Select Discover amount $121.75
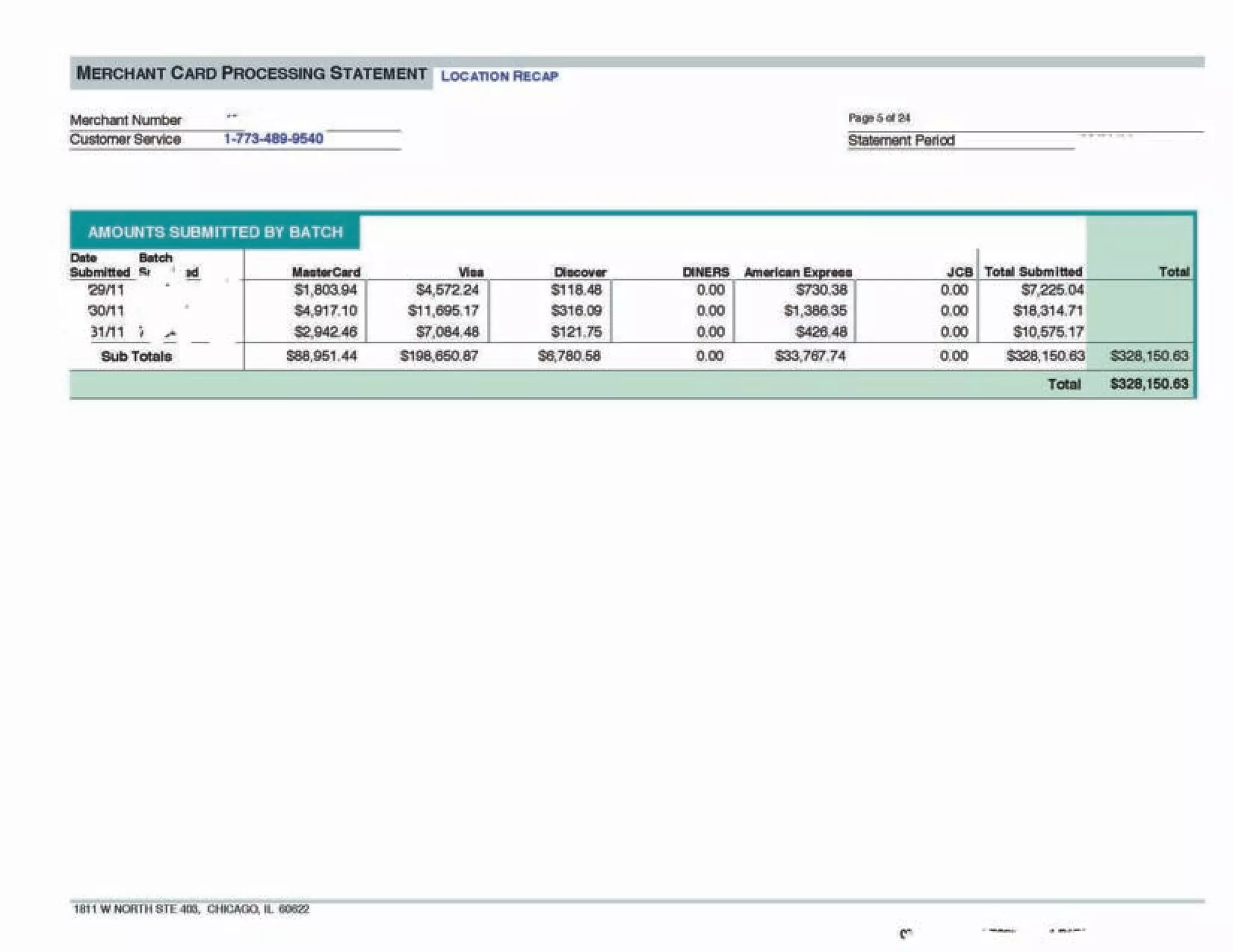The height and width of the screenshot is (952, 1233). click(576, 332)
